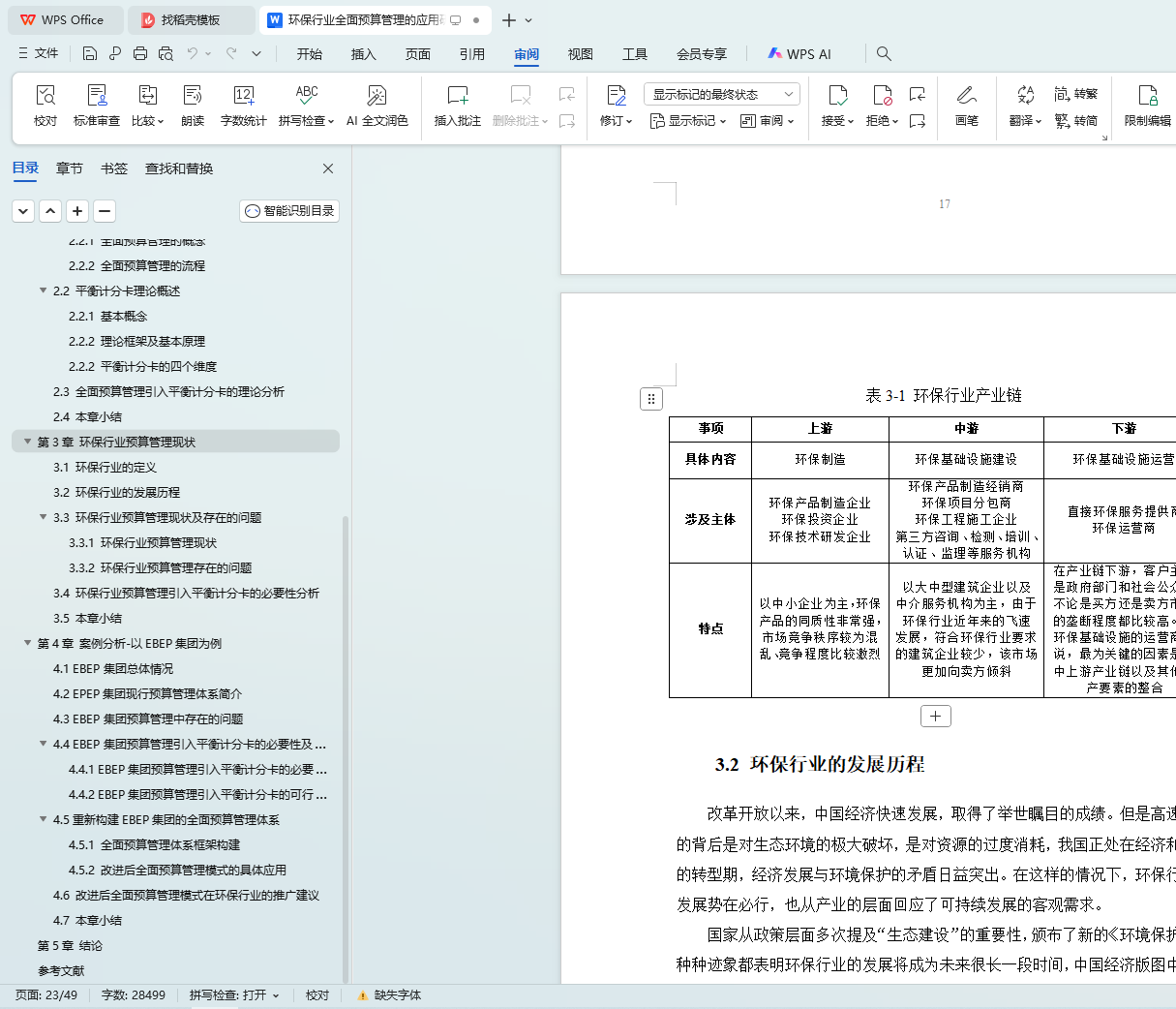Jump to 4.1 EBEP 集团总体情况
Viewport: 1176px width, 1009px height.
113,668
